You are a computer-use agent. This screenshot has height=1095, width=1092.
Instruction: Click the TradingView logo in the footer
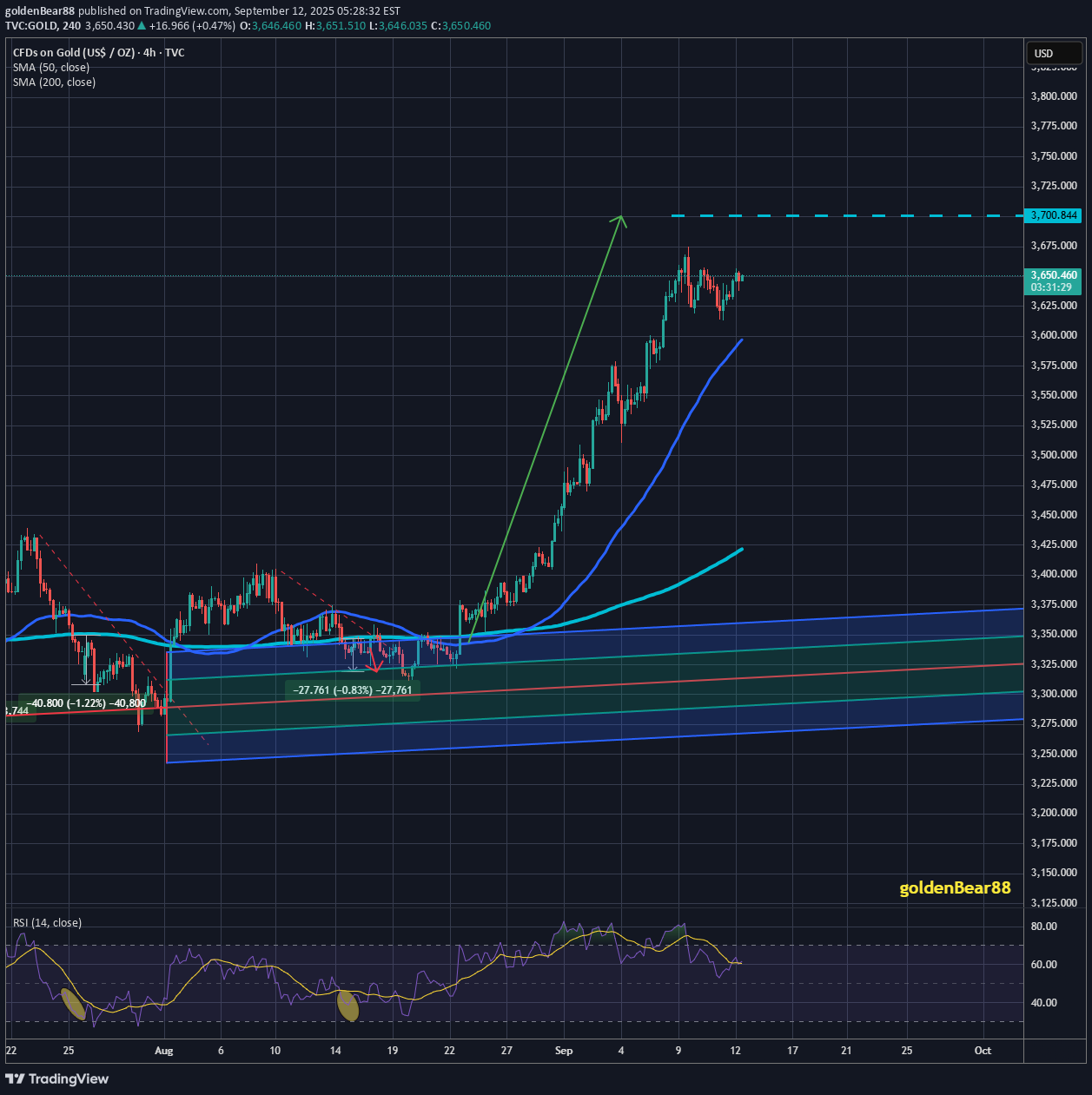pos(57,1079)
